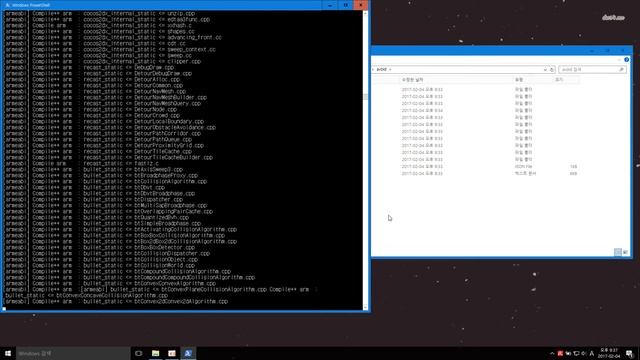Switch Explorer to details view icon

618,252
